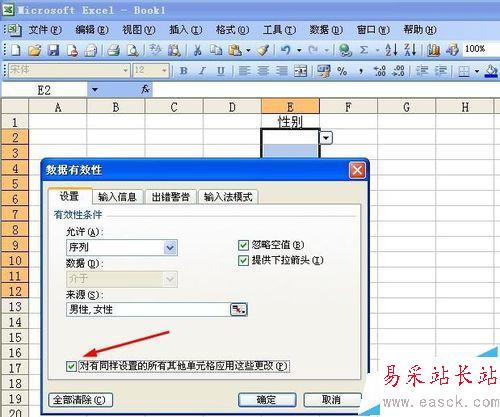Expand the Paste options dropdown arrow

248,50
